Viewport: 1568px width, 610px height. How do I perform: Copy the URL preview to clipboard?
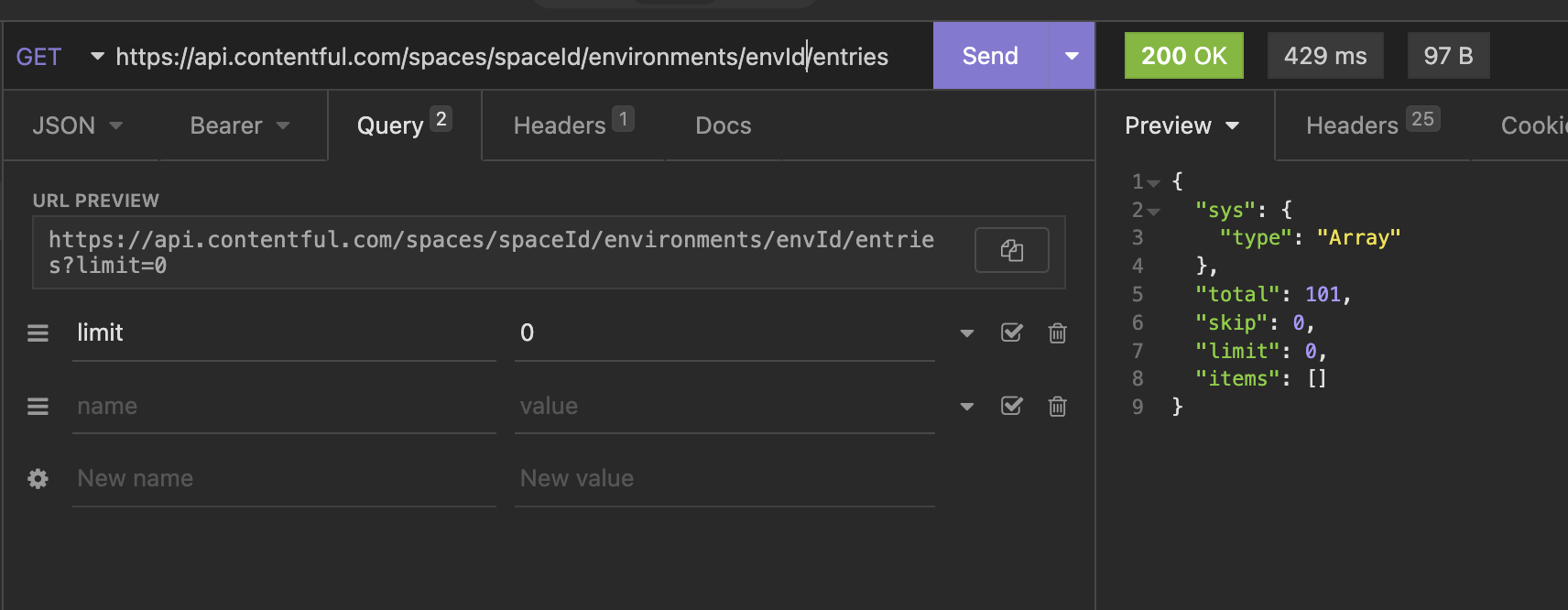pos(1011,250)
